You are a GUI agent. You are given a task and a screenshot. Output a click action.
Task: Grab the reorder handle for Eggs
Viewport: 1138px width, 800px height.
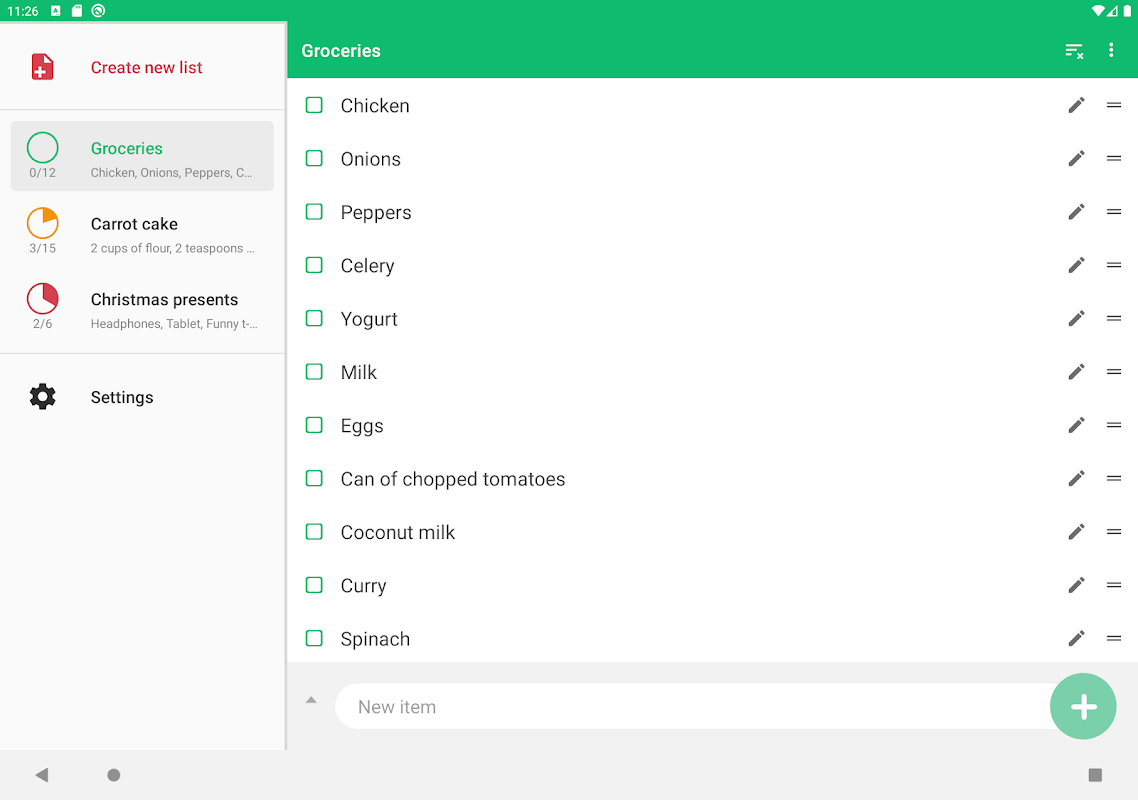point(1114,425)
